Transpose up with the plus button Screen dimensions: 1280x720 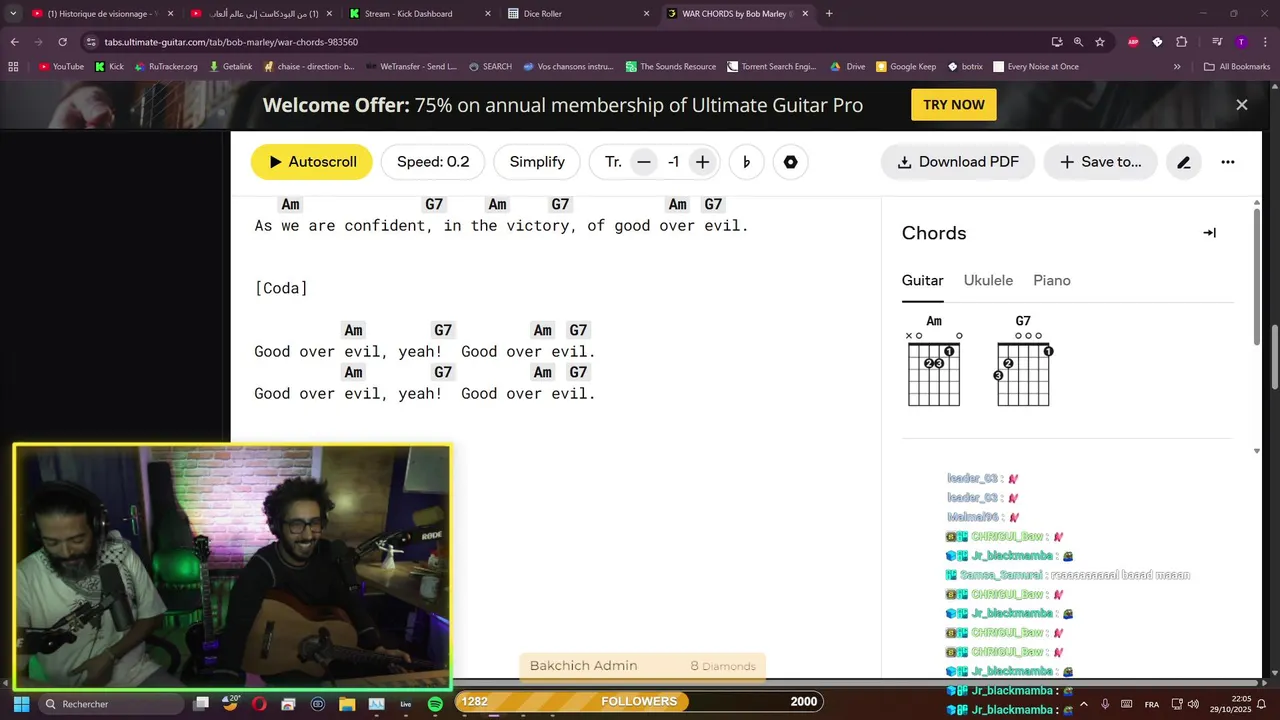(702, 162)
